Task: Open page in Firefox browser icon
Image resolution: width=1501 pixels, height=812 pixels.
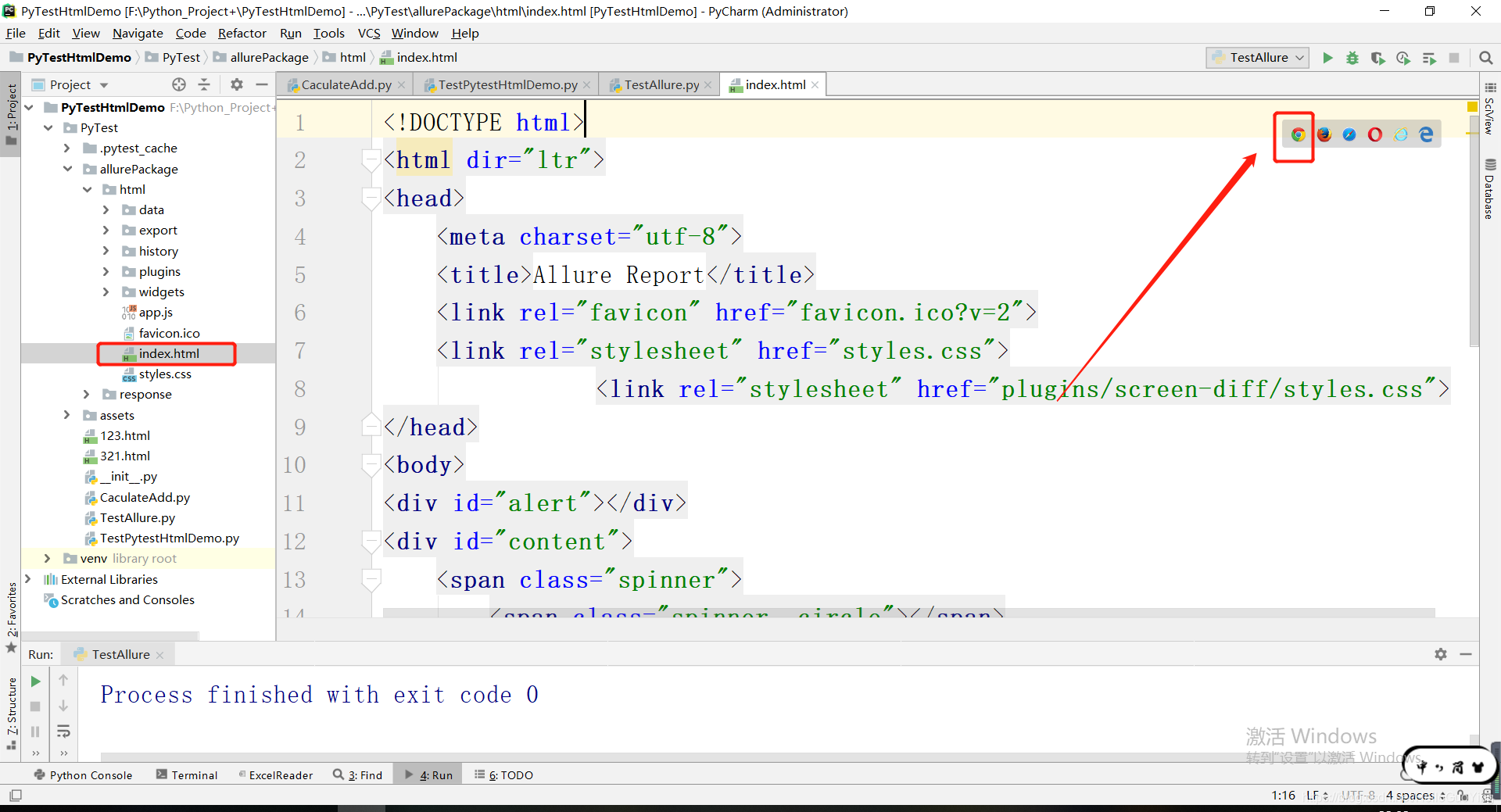Action: coord(1324,134)
